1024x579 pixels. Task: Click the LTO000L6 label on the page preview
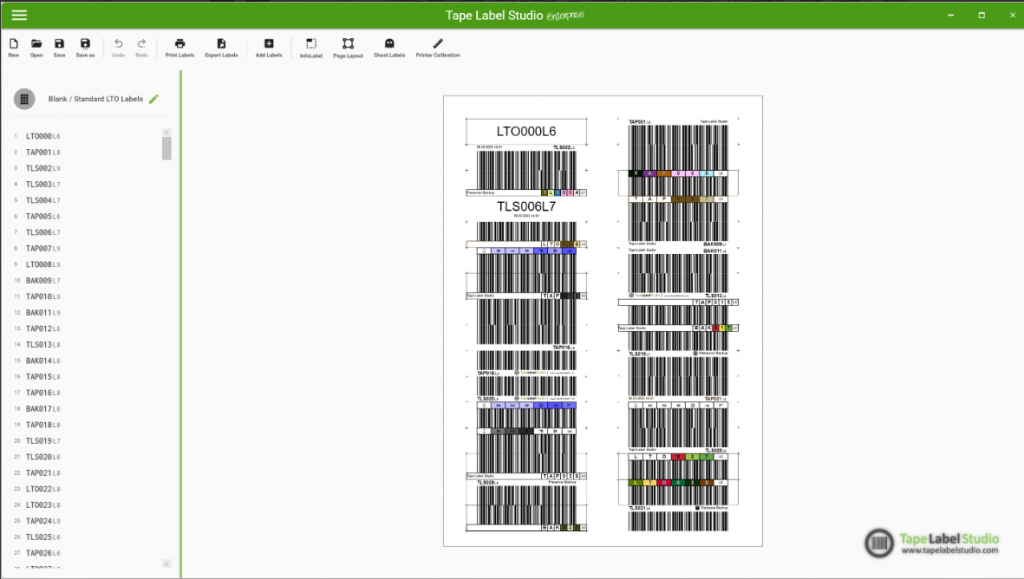pyautogui.click(x=526, y=131)
